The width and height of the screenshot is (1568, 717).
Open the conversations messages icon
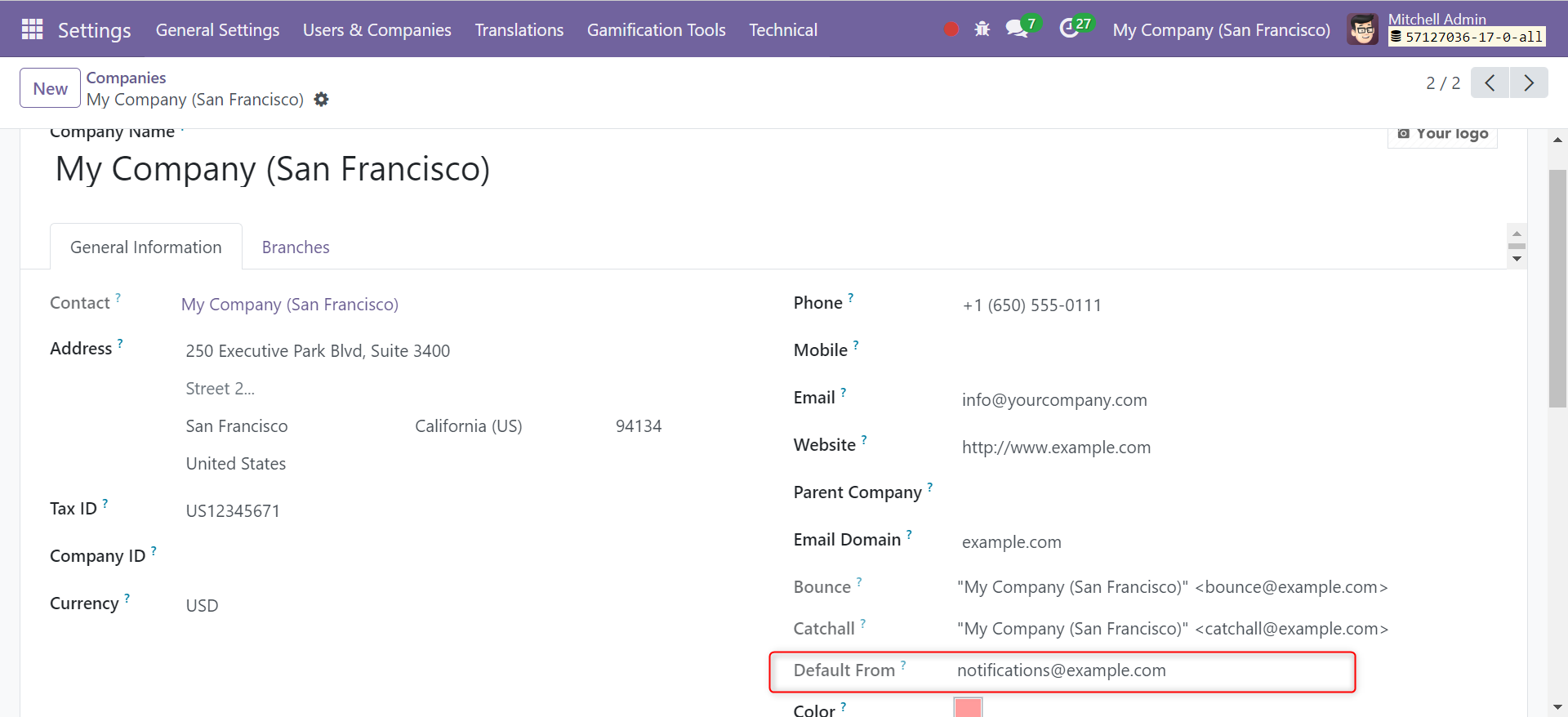[1017, 29]
